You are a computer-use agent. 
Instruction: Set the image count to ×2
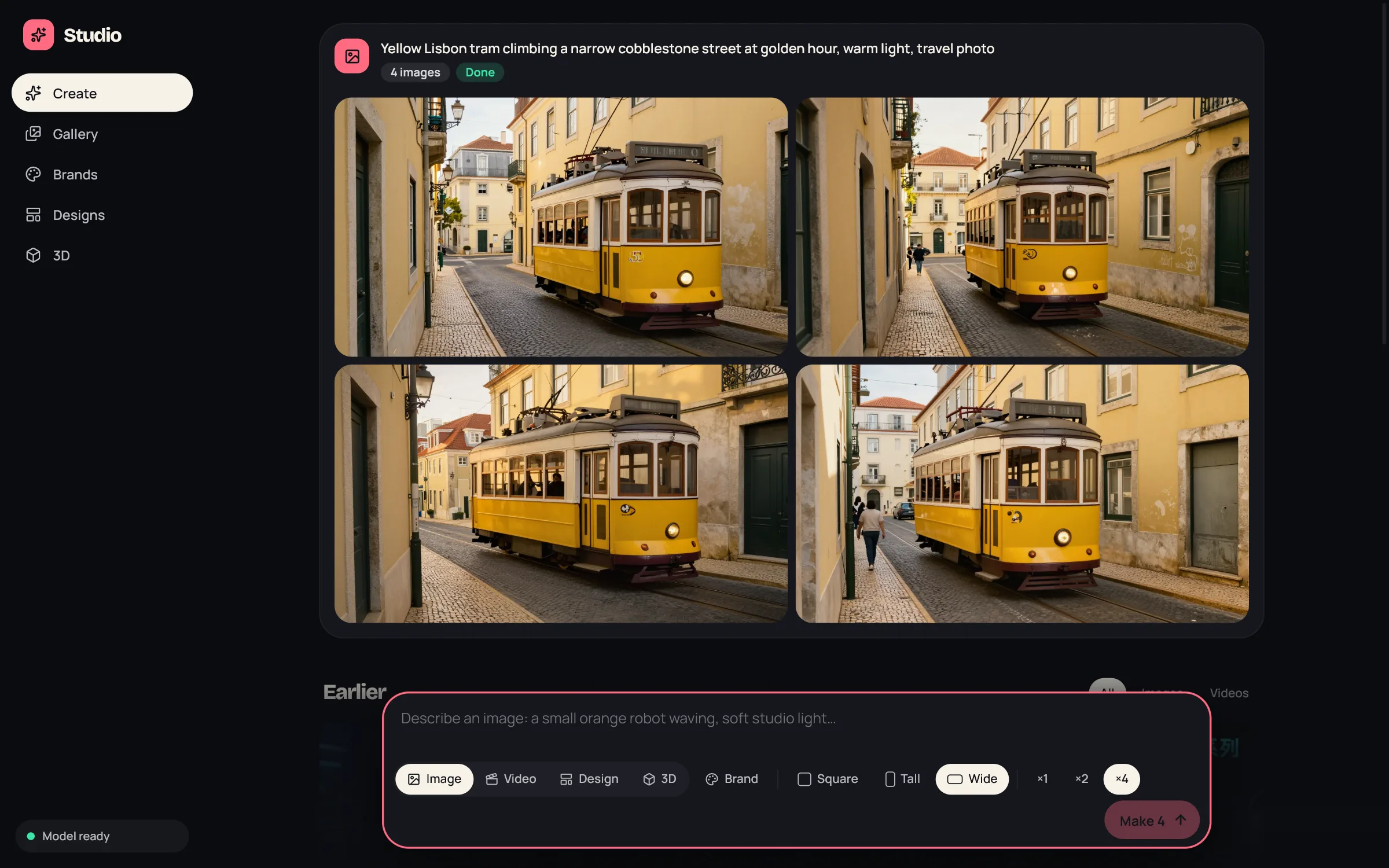pyautogui.click(x=1082, y=779)
